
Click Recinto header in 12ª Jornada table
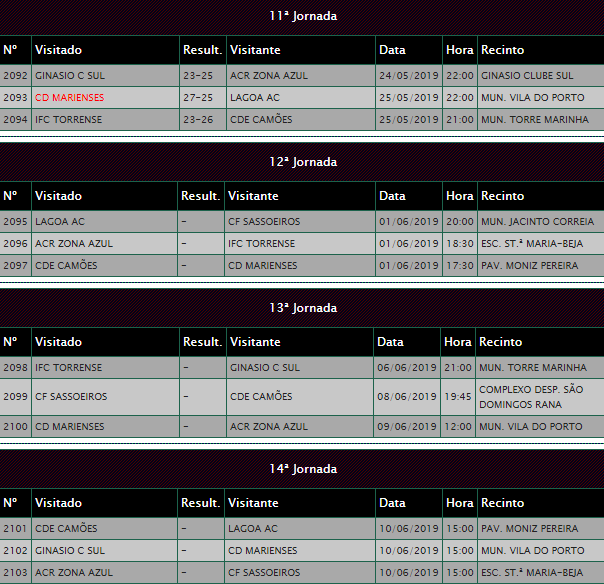pyautogui.click(x=503, y=196)
